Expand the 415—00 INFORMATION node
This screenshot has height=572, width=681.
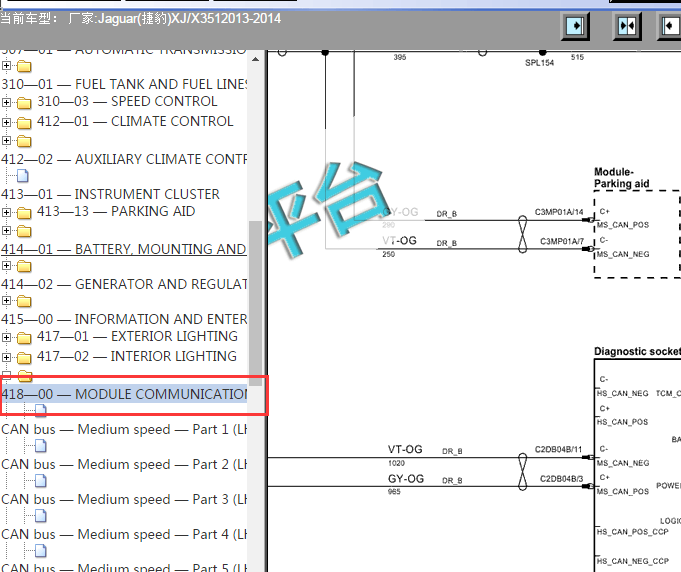click(6, 301)
